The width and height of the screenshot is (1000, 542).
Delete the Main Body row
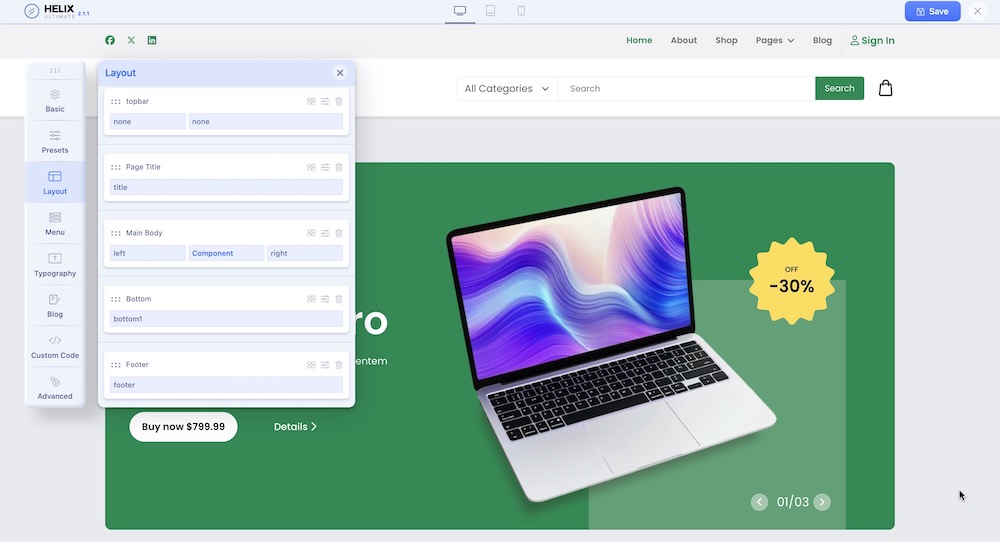[339, 233]
